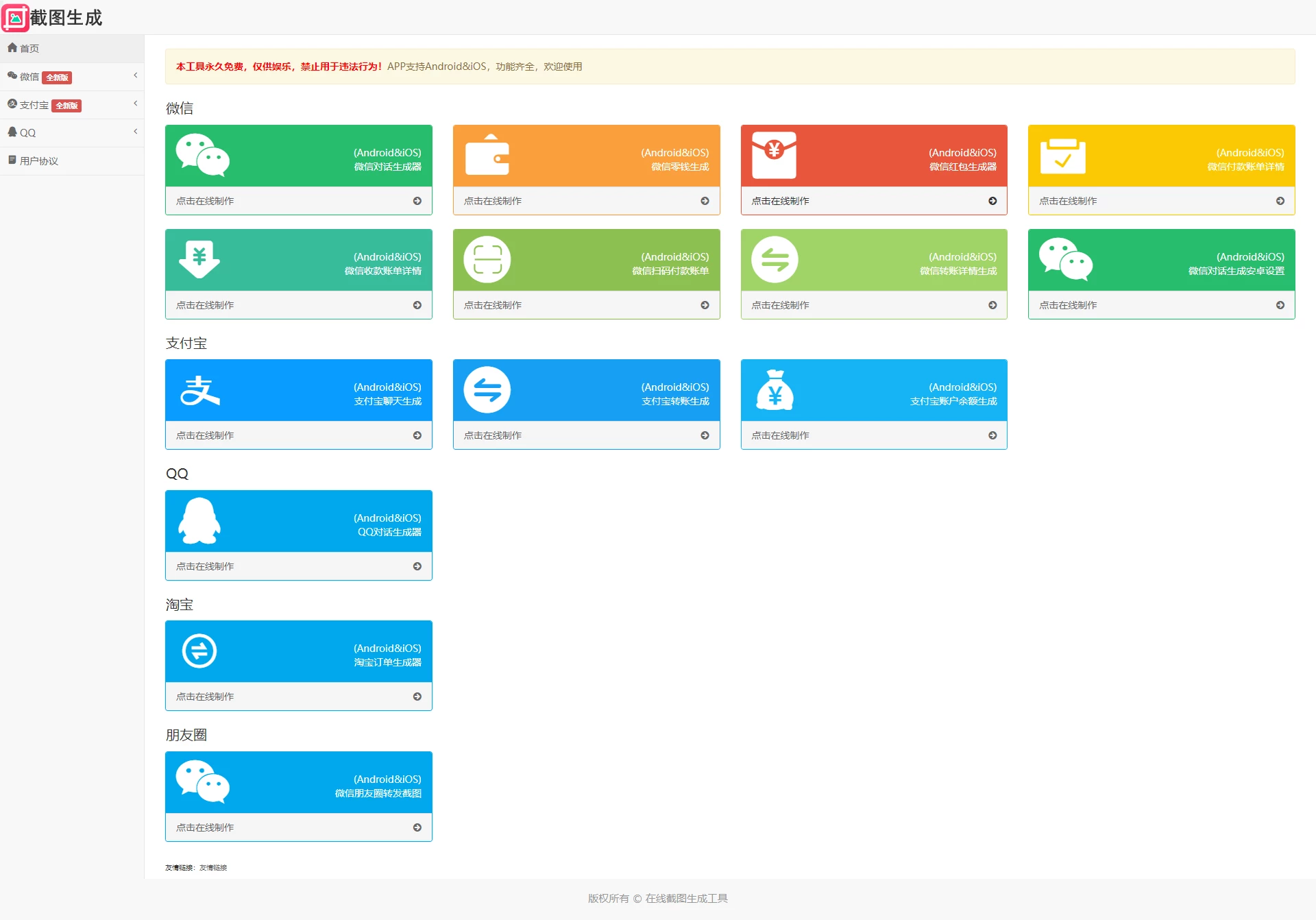The image size is (1316, 920).
Task: Click 点击在线制作 under 微信朋友圈转发截图
Action: (205, 827)
